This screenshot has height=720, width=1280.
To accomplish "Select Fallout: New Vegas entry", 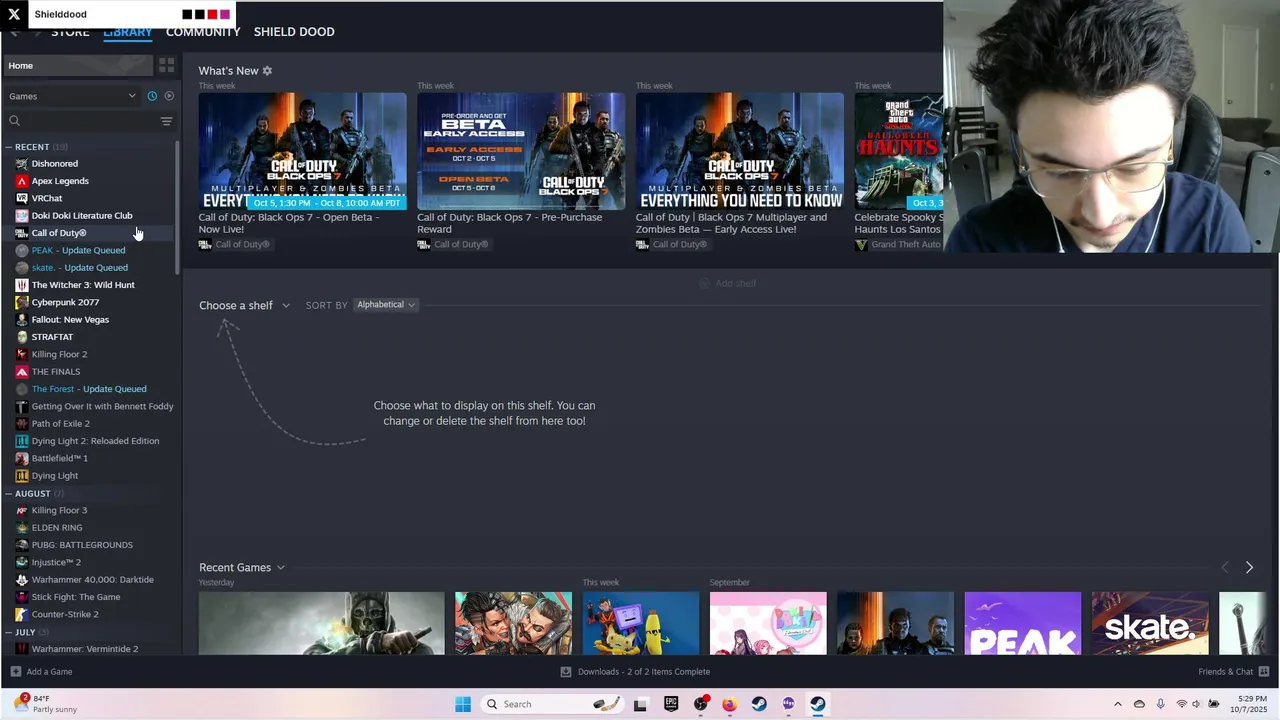I will pos(70,320).
